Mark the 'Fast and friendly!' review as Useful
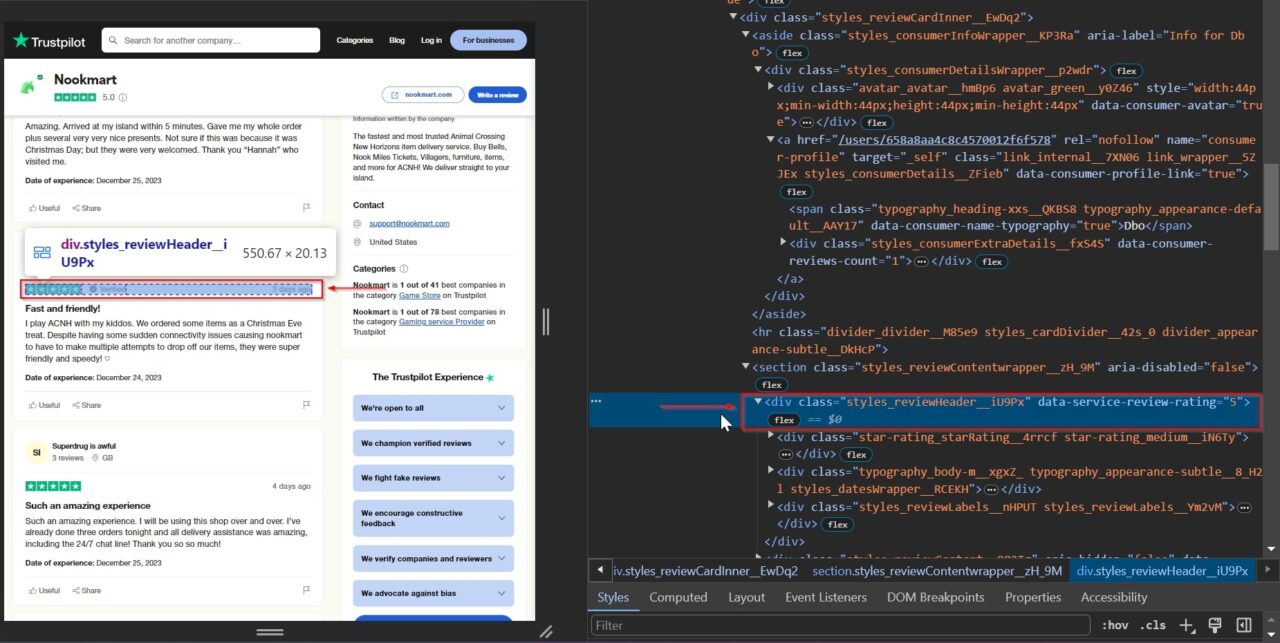Screen dimensions: 1280x643 pyautogui.click(x=45, y=405)
